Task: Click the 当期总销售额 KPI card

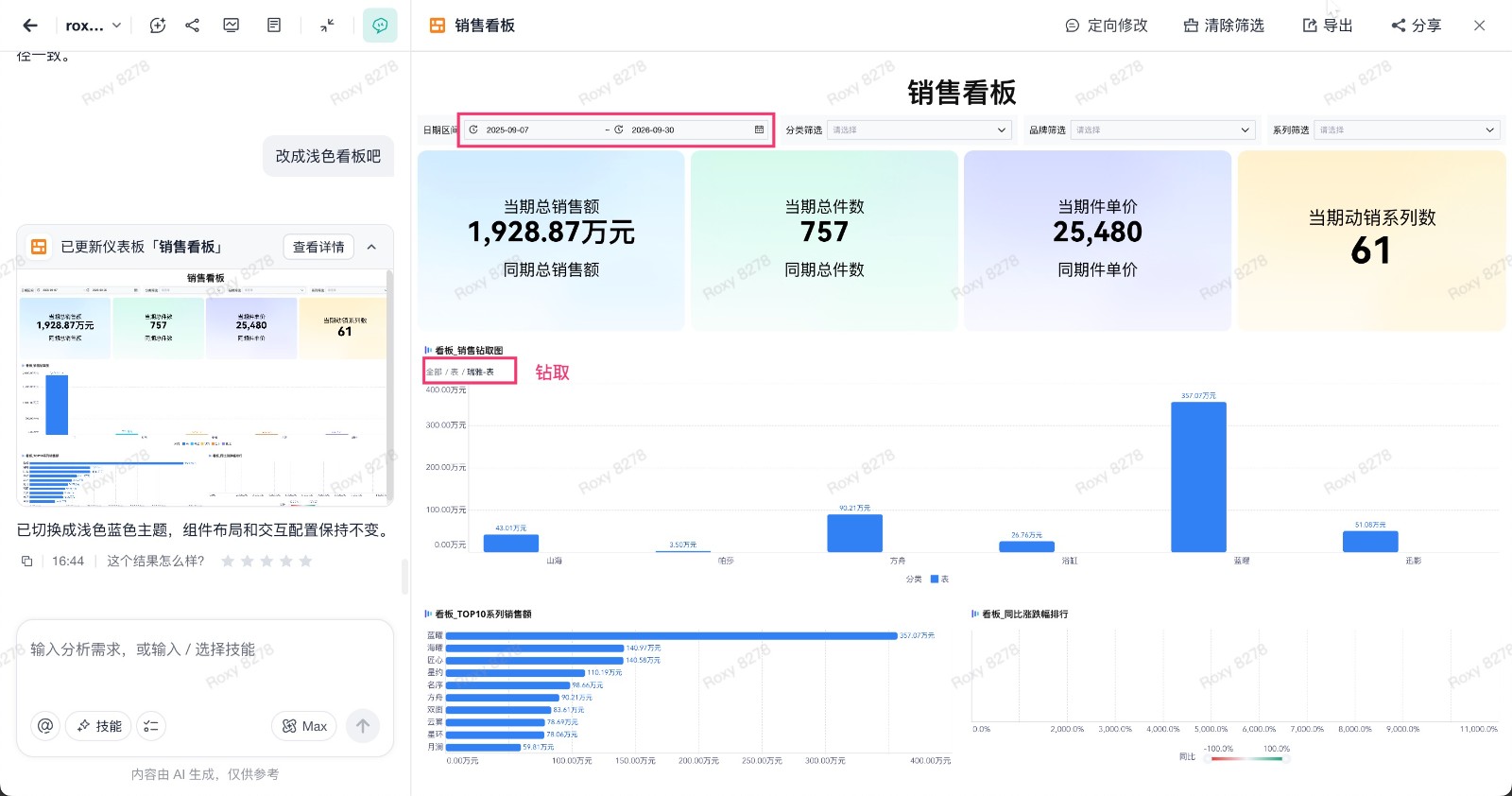Action: point(551,241)
